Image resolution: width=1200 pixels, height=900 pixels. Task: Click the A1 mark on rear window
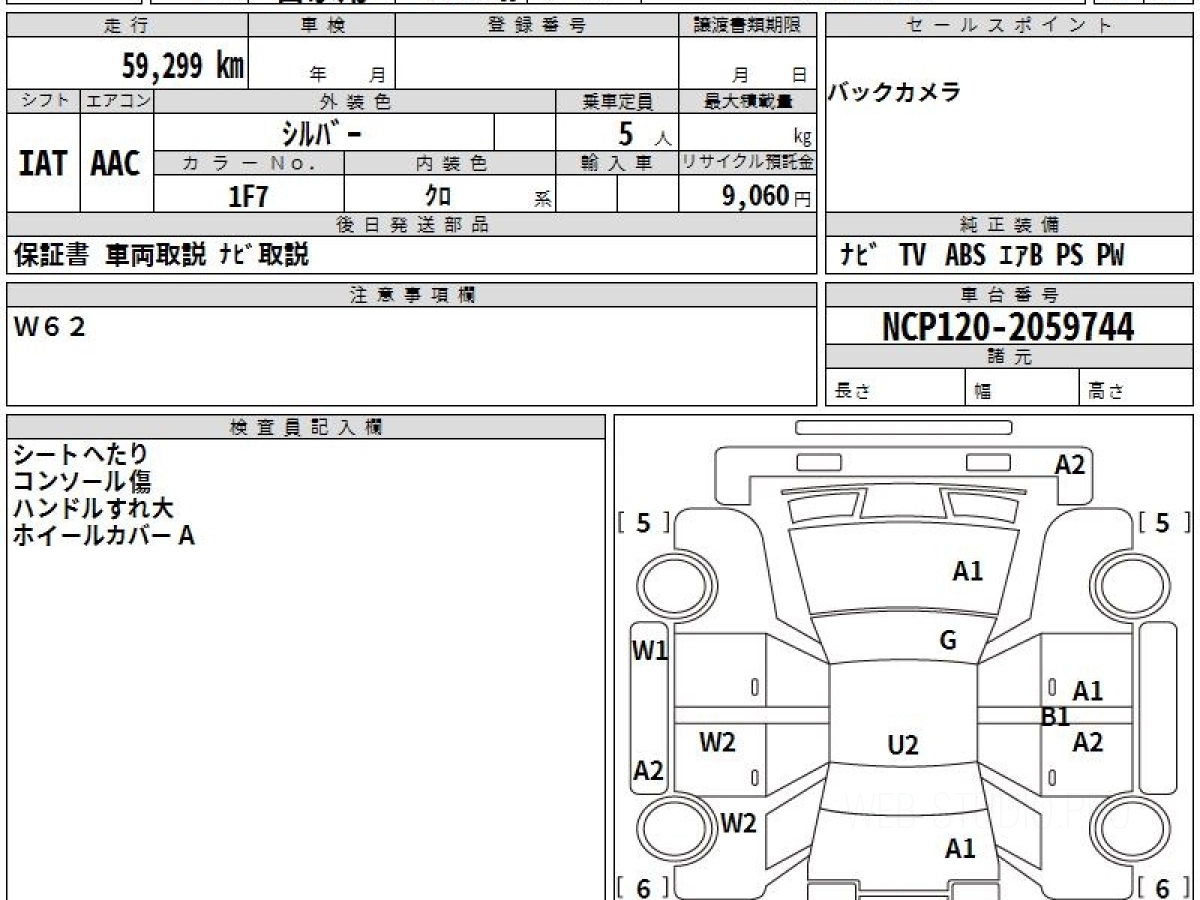(x=960, y=849)
